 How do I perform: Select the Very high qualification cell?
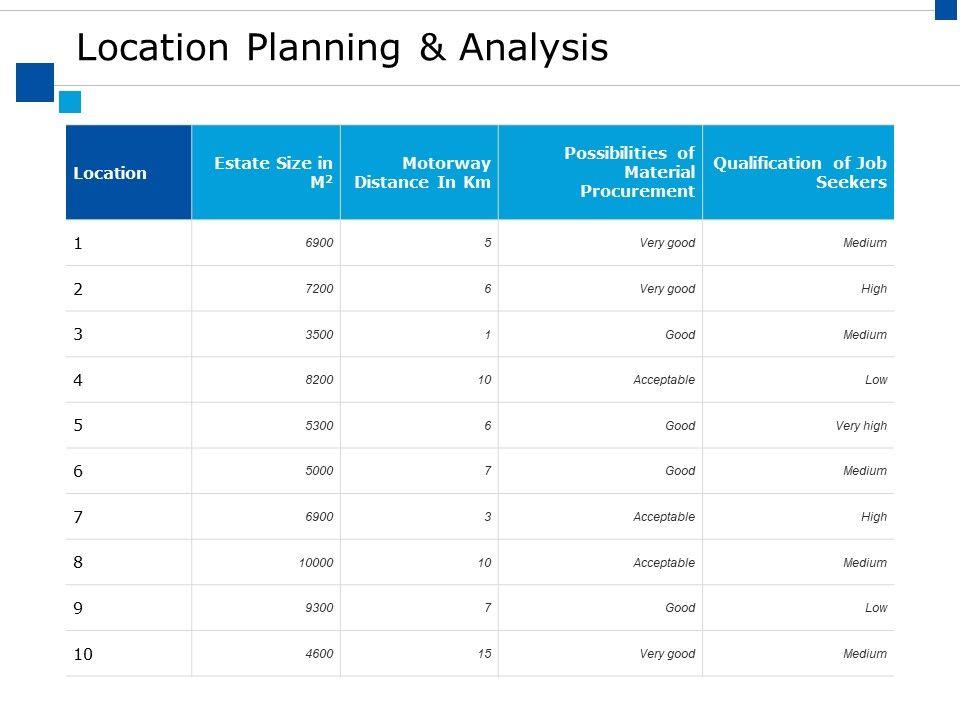[861, 426]
